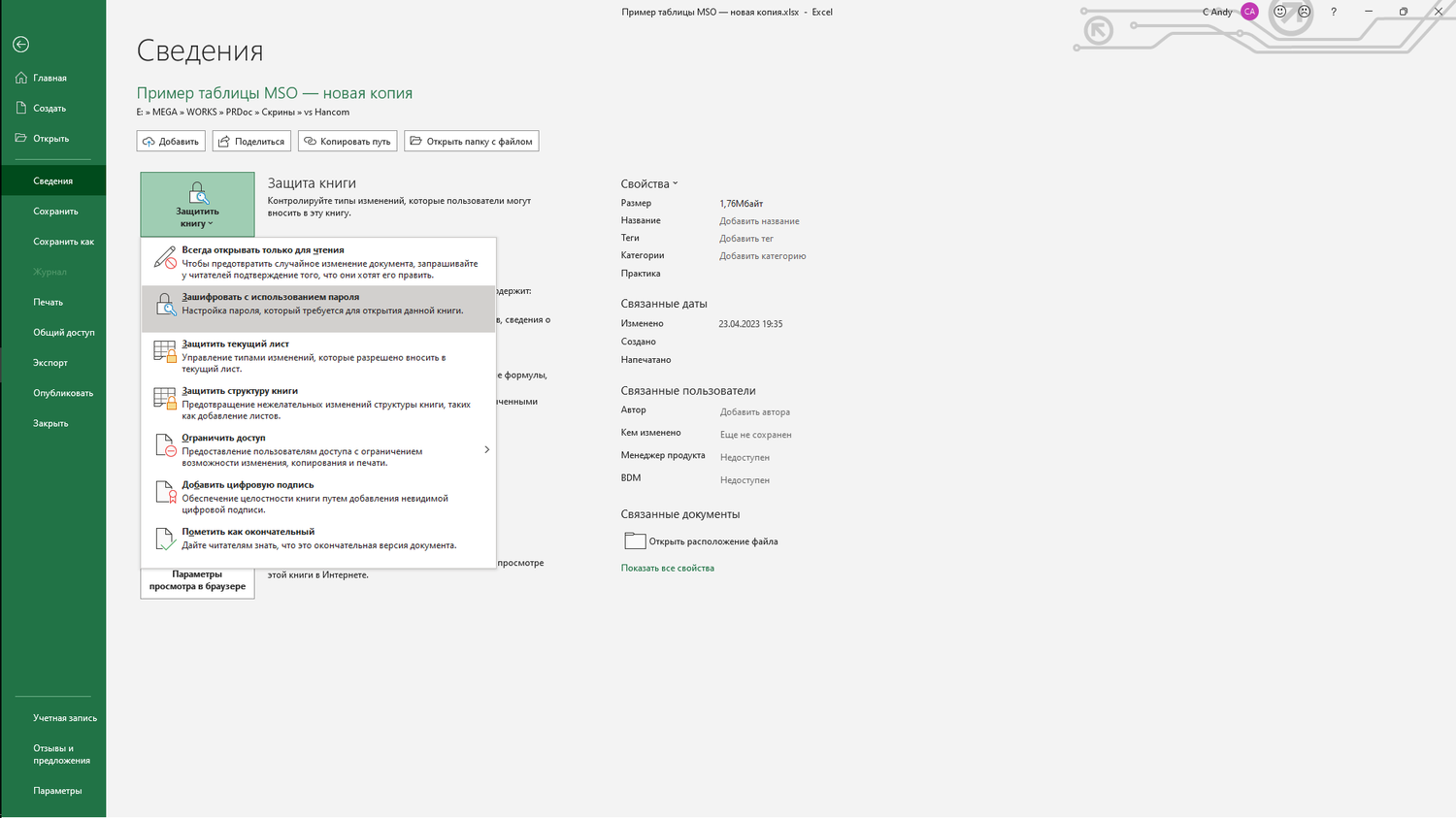Click the user name C Andy

coord(1217,12)
